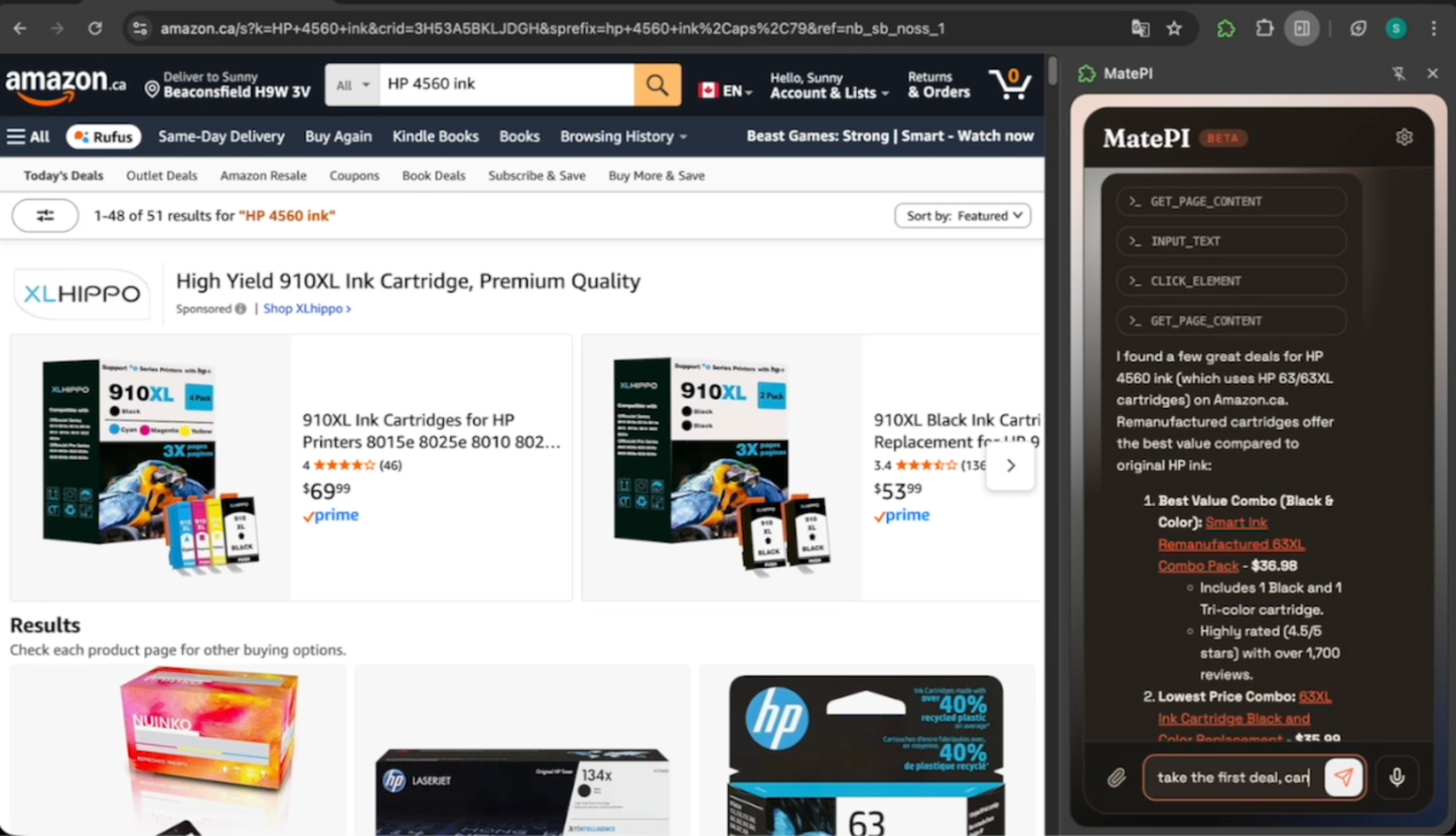Expand the All departments search dropdown

click(352, 84)
